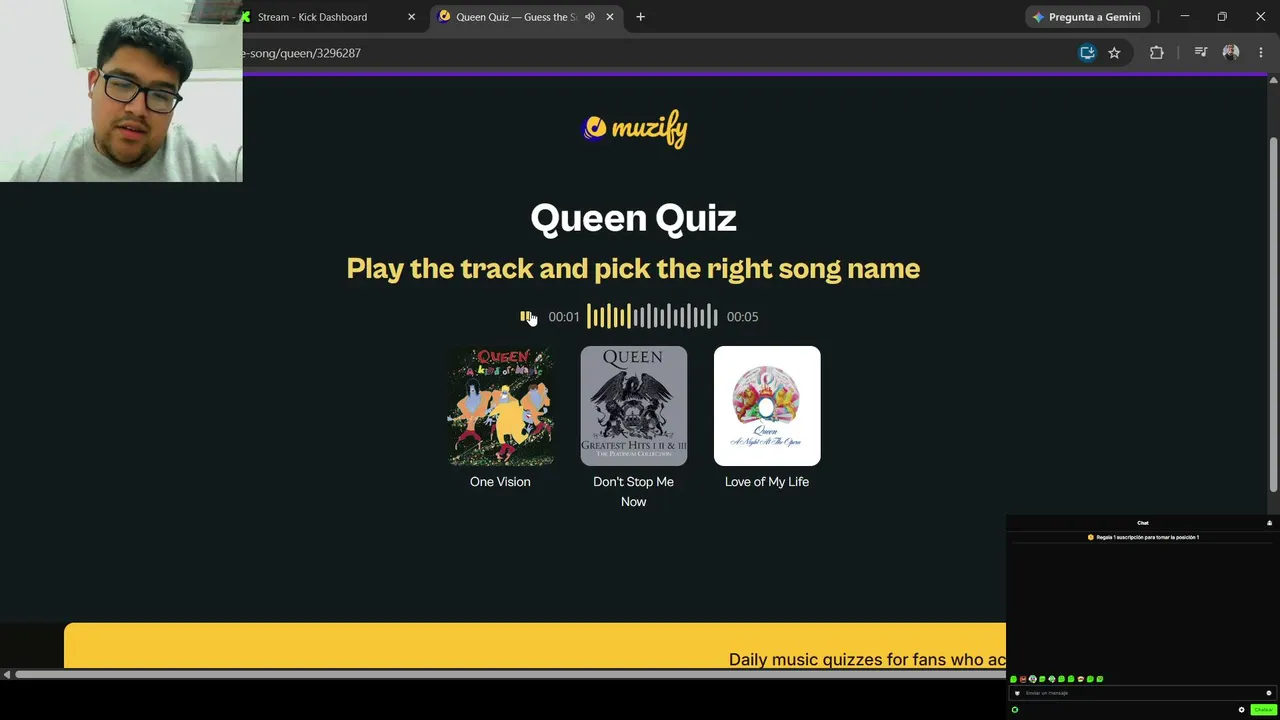Pick the Greatest Hits album cover
Viewport: 1280px width, 720px height.
pos(634,406)
